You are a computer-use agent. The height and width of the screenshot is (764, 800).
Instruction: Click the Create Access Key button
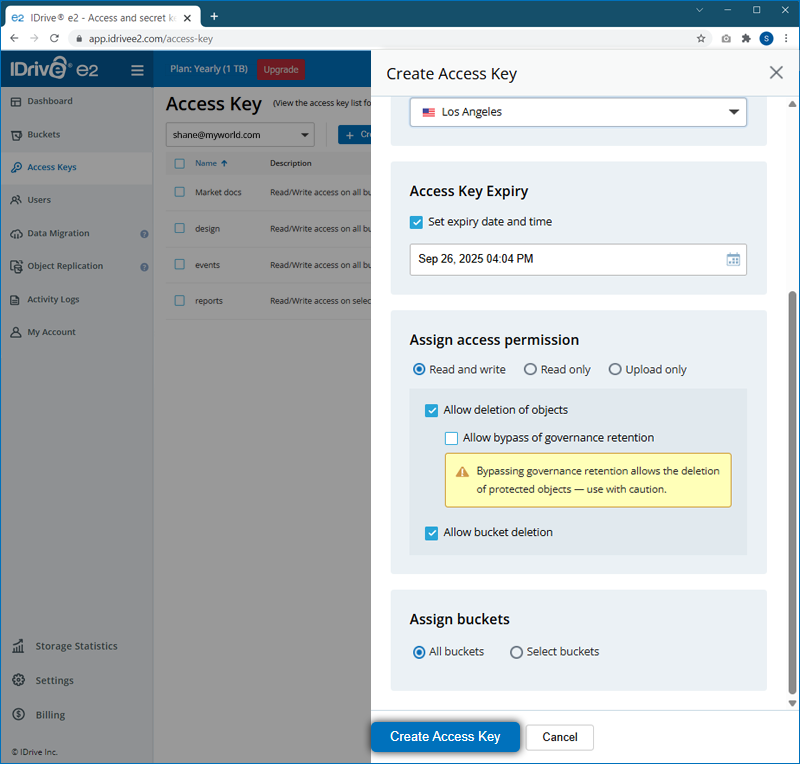tap(445, 737)
